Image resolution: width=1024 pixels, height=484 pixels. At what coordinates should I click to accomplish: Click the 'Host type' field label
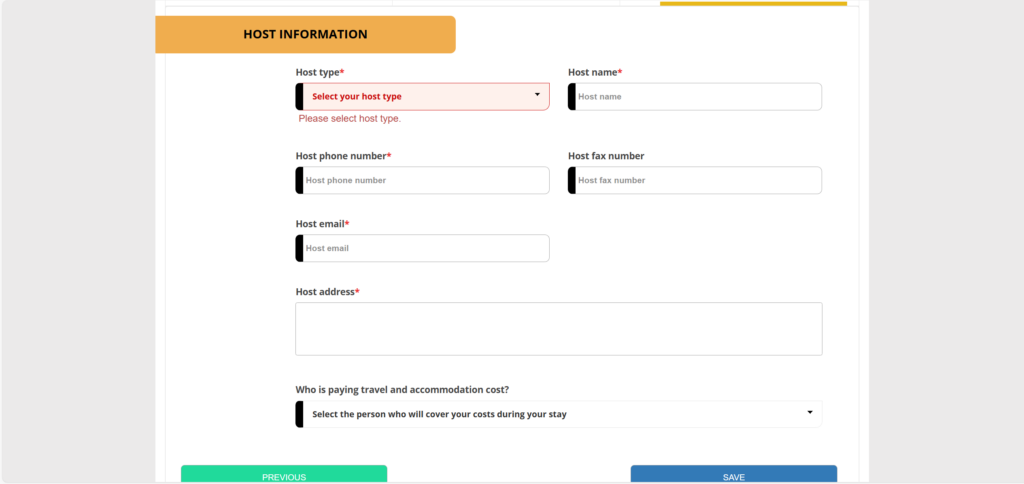click(x=319, y=73)
